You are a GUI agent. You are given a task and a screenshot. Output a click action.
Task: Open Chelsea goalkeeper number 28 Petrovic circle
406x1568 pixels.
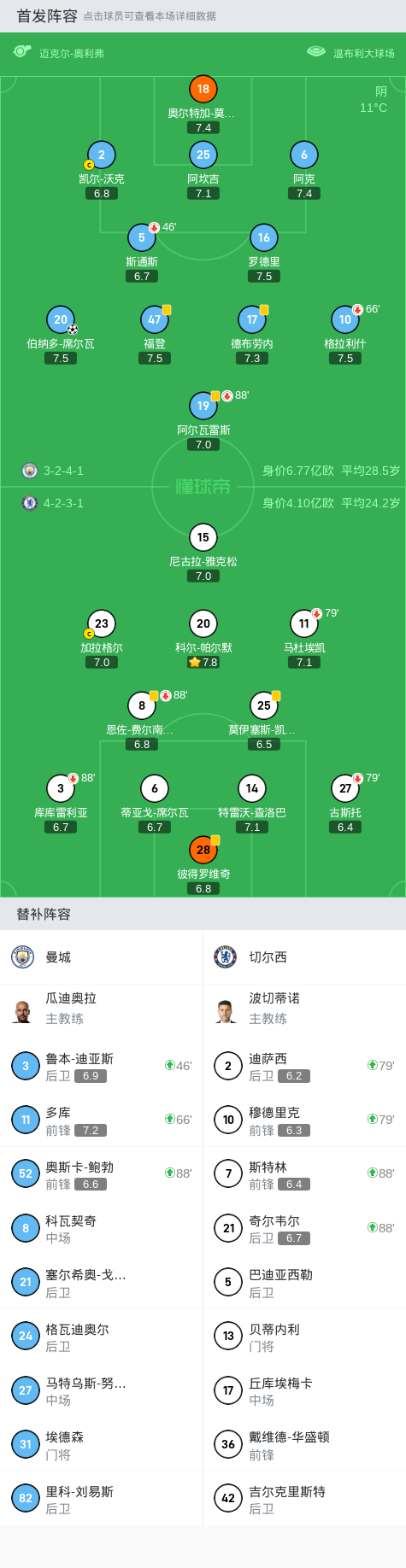coord(203,850)
